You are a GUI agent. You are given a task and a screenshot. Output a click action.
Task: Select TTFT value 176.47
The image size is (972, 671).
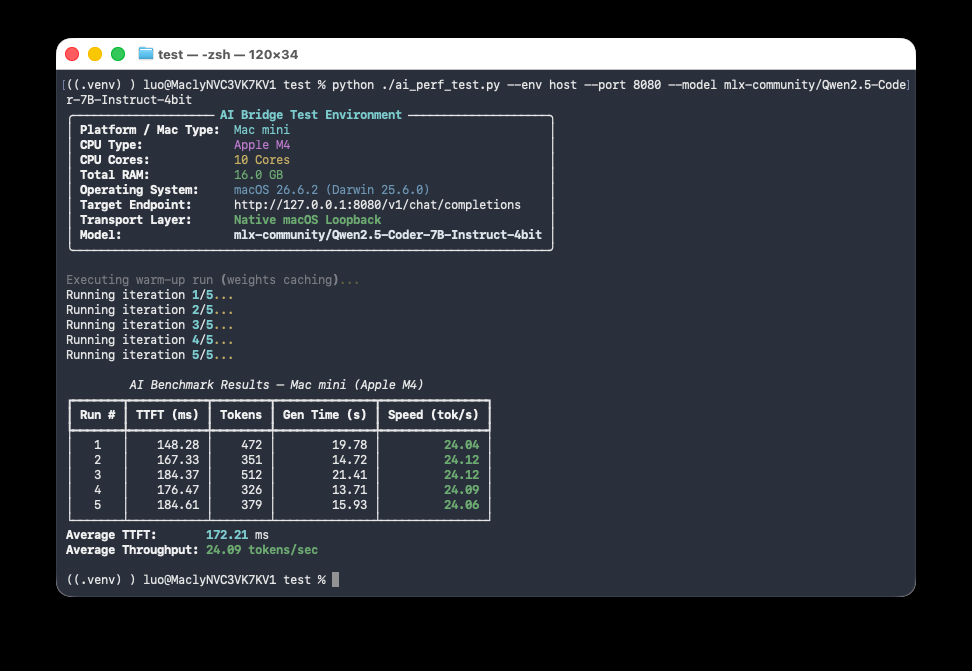(178, 490)
